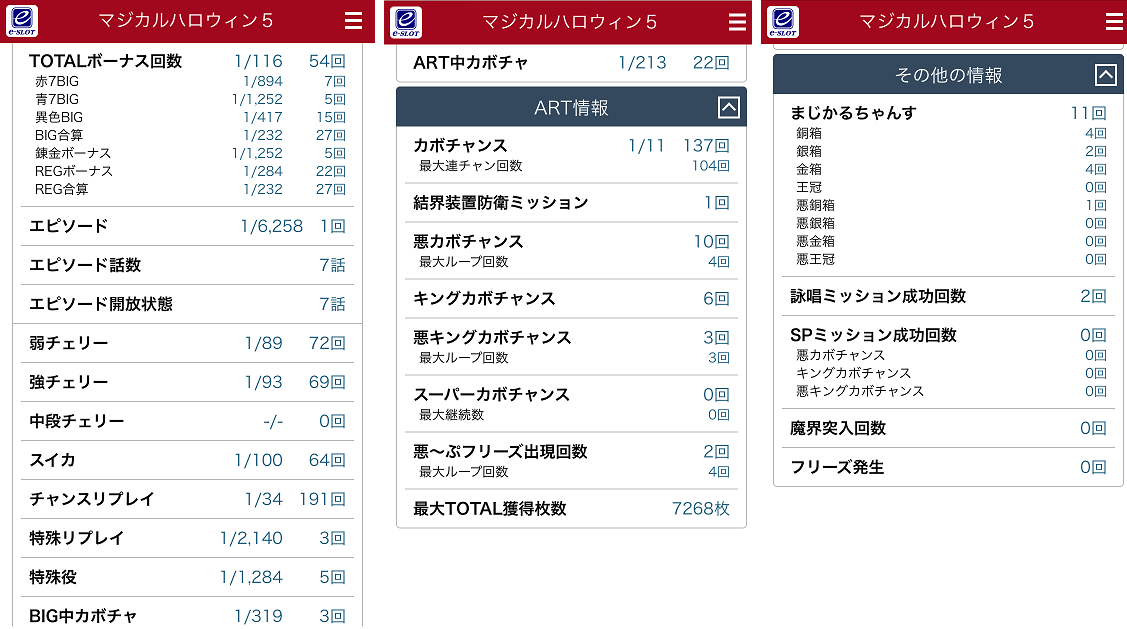Image resolution: width=1127 pixels, height=629 pixels.
Task: Select the その他の情報 header title
Action: click(x=948, y=75)
